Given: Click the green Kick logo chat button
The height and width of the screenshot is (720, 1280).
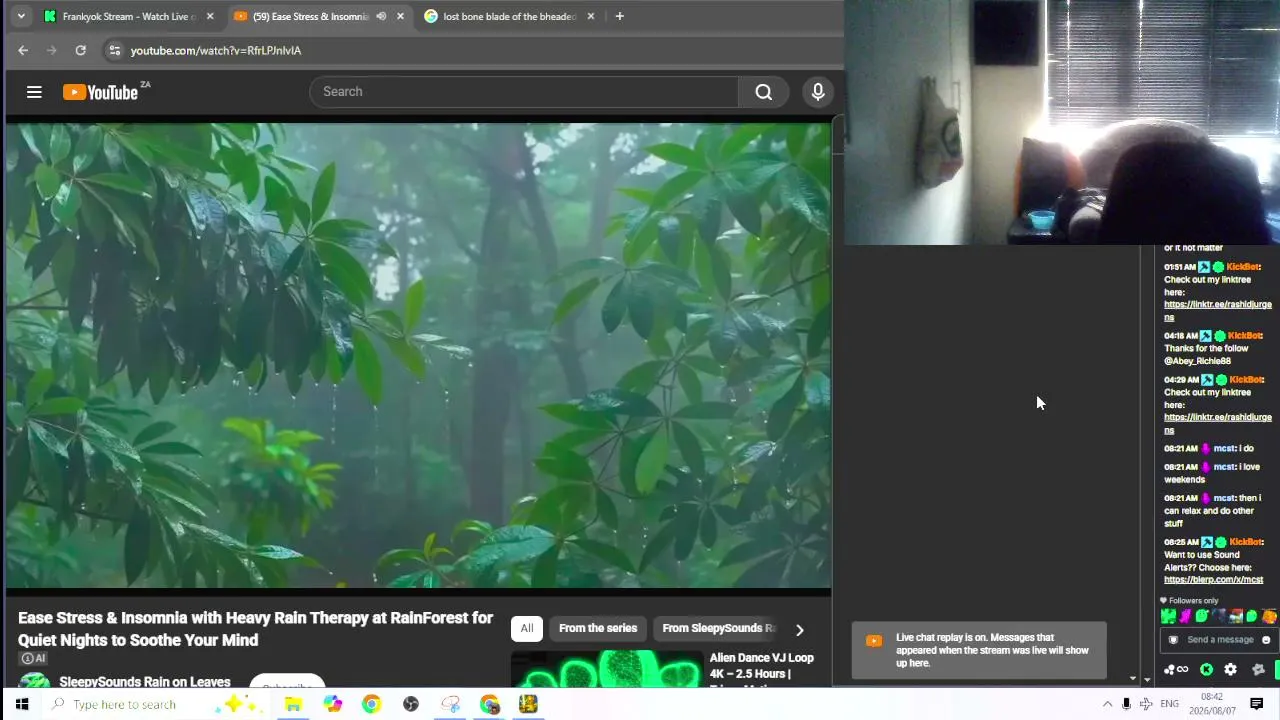Looking at the screenshot, I should tap(1206, 669).
